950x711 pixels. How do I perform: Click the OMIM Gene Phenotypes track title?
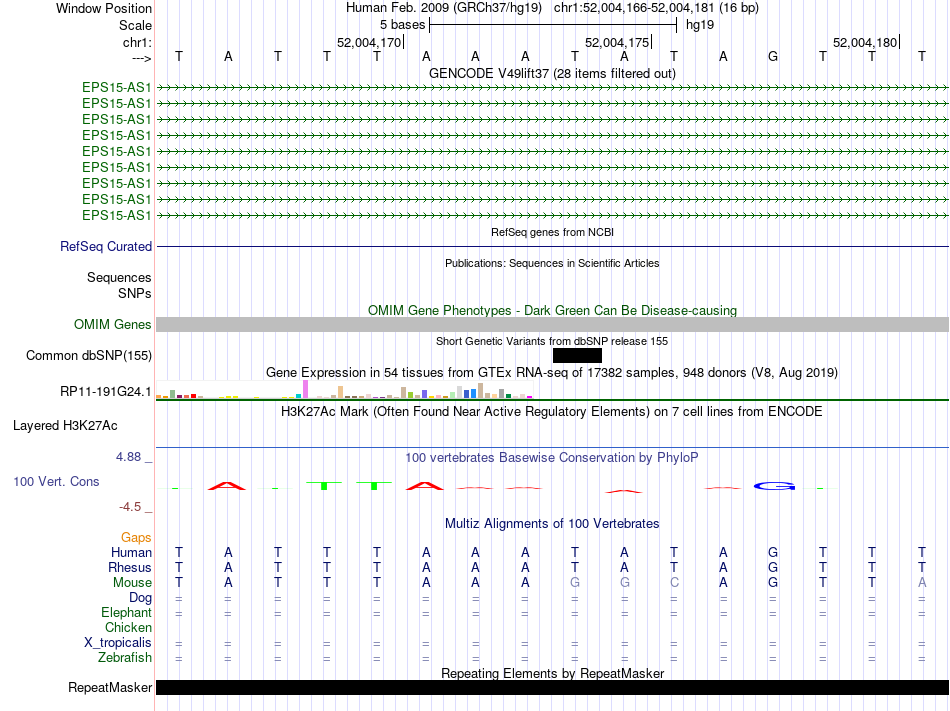pos(552,310)
